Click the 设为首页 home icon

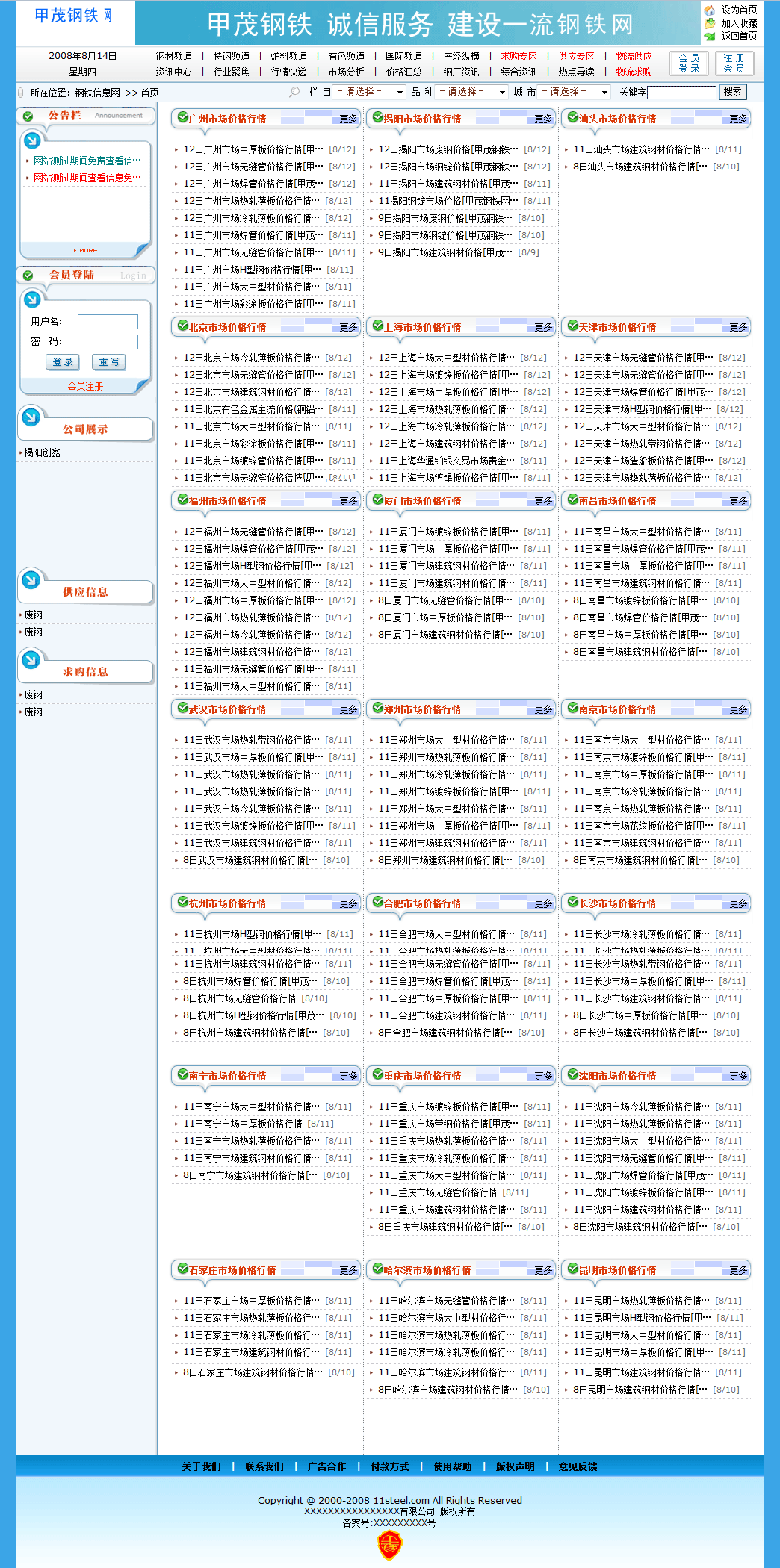[710, 10]
